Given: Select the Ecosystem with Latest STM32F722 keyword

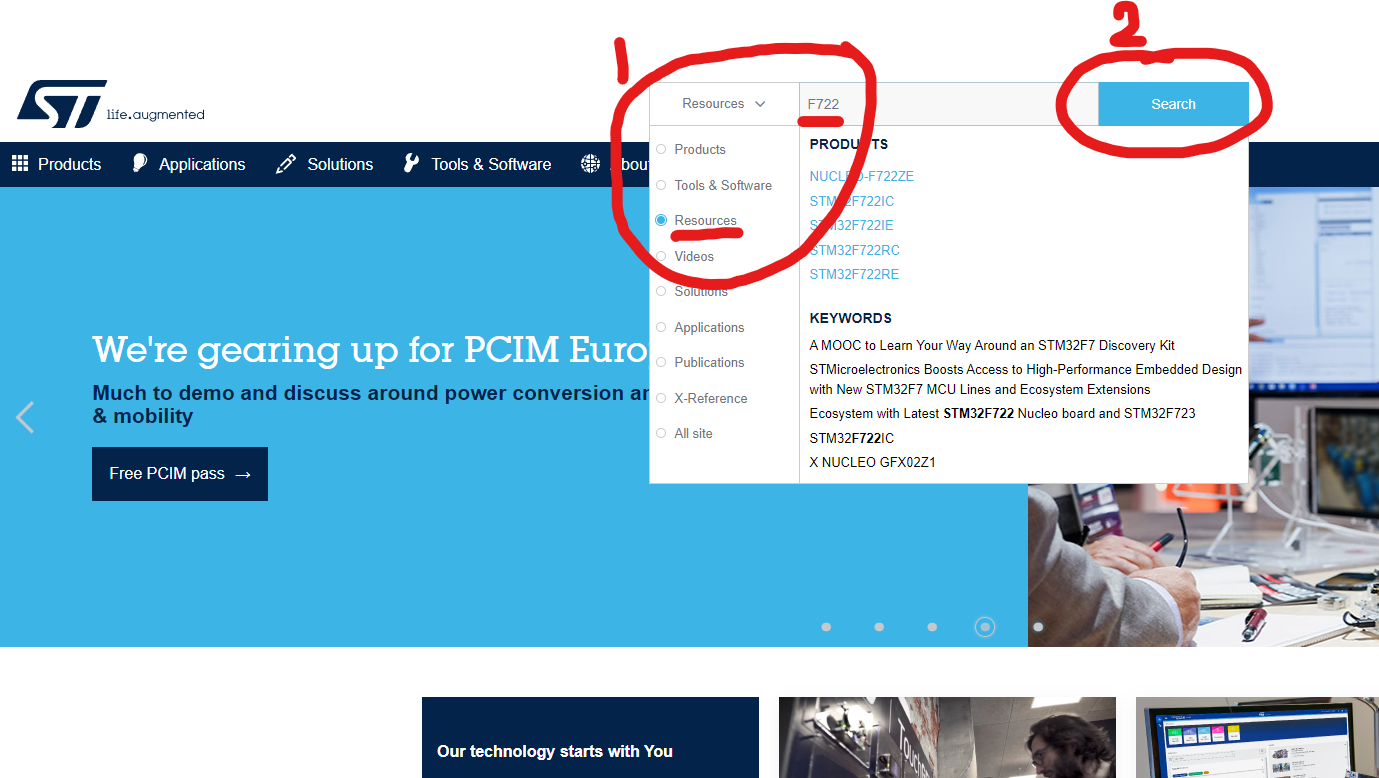Looking at the screenshot, I should coord(1003,413).
